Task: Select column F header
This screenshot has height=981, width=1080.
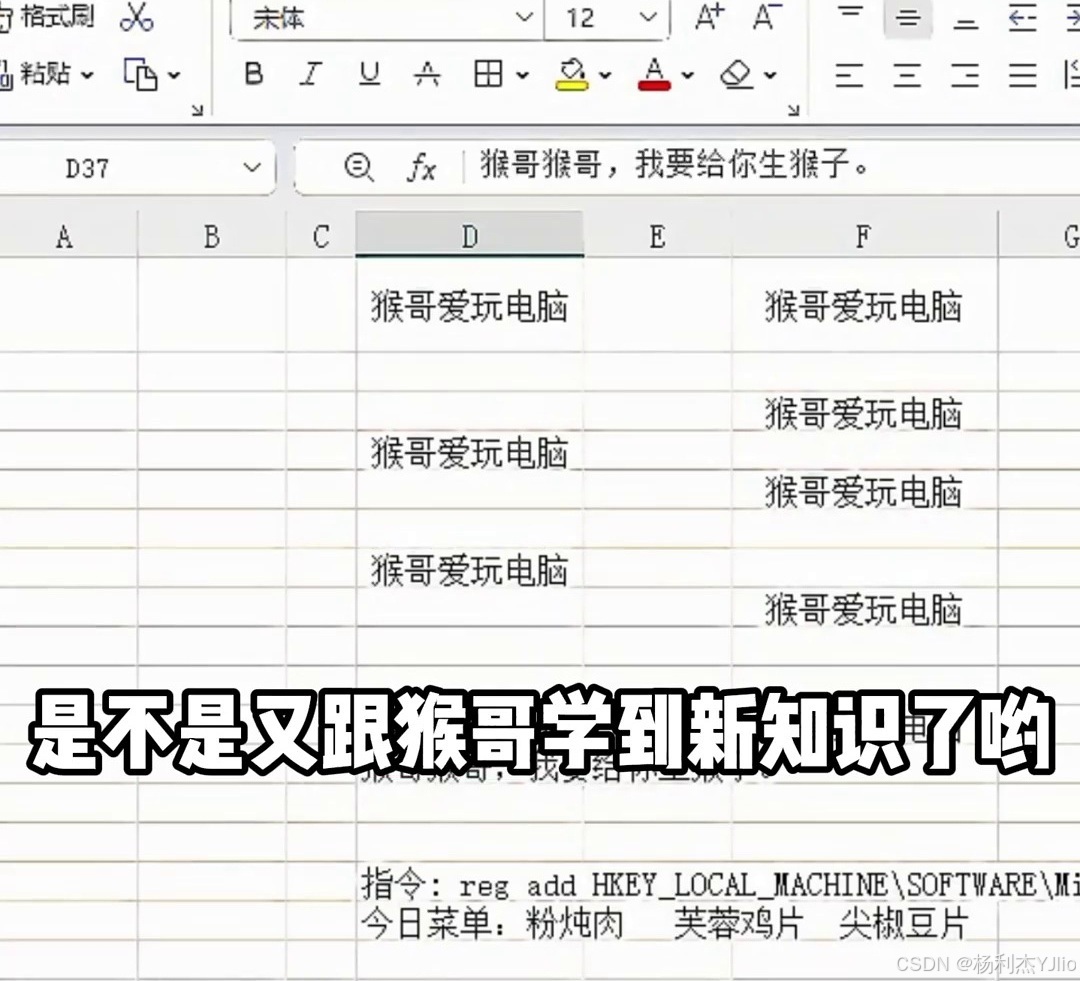Action: pos(864,236)
